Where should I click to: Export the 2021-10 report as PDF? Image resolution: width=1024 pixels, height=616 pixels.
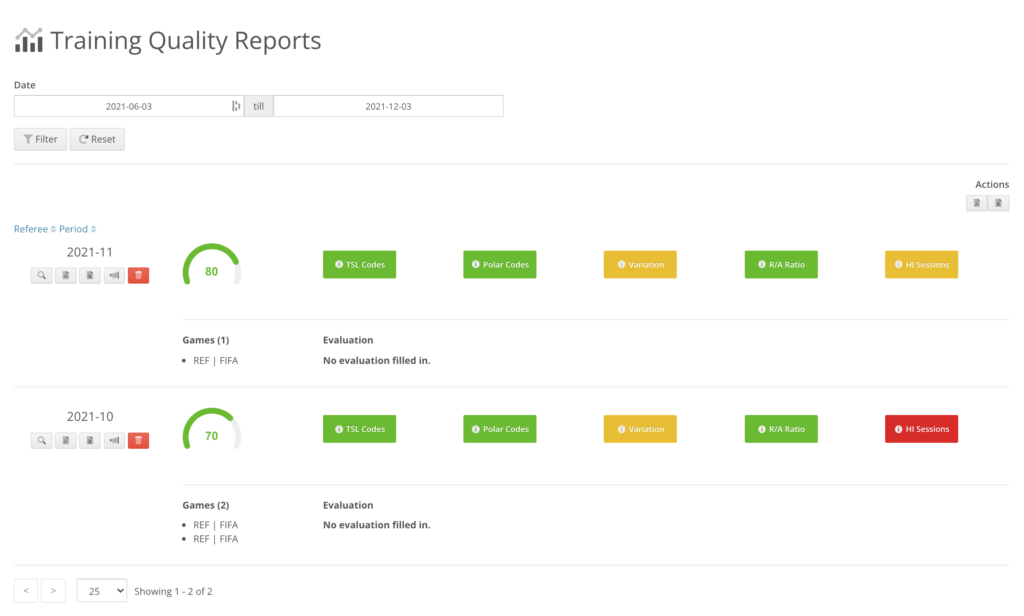[66, 440]
